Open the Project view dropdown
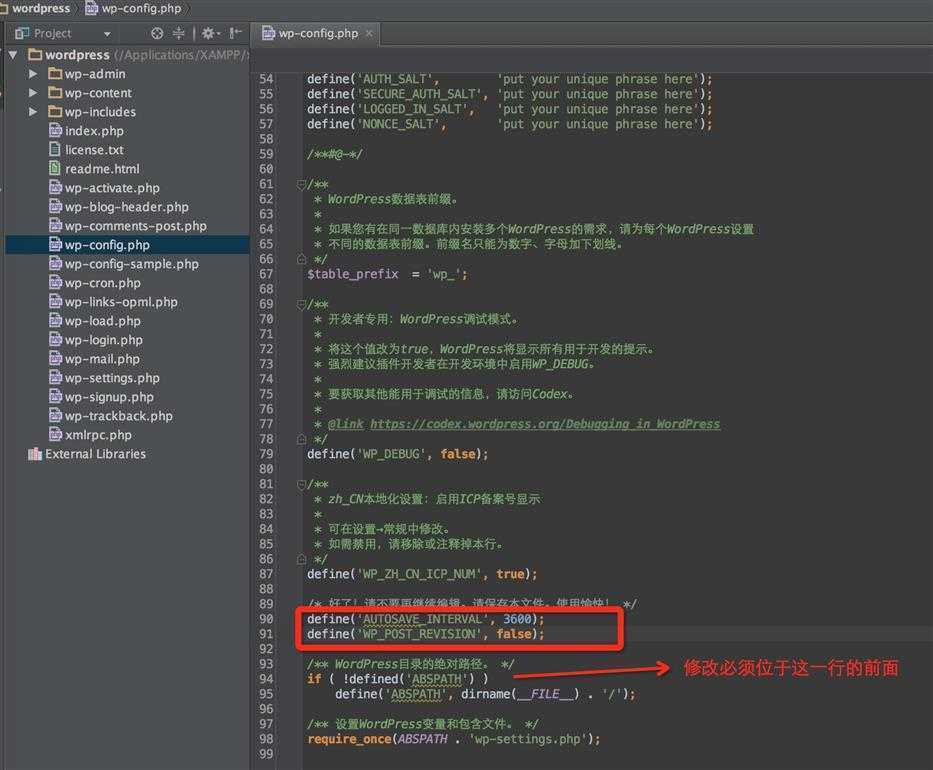 [107, 34]
